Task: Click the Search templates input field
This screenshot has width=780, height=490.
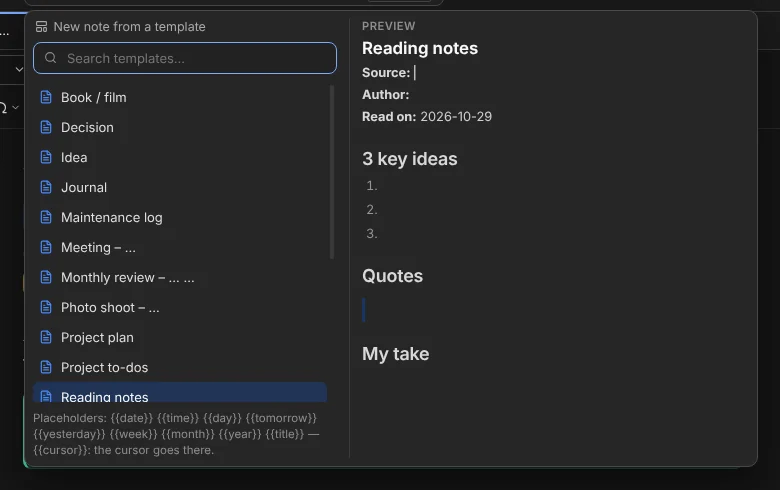Action: 185,58
